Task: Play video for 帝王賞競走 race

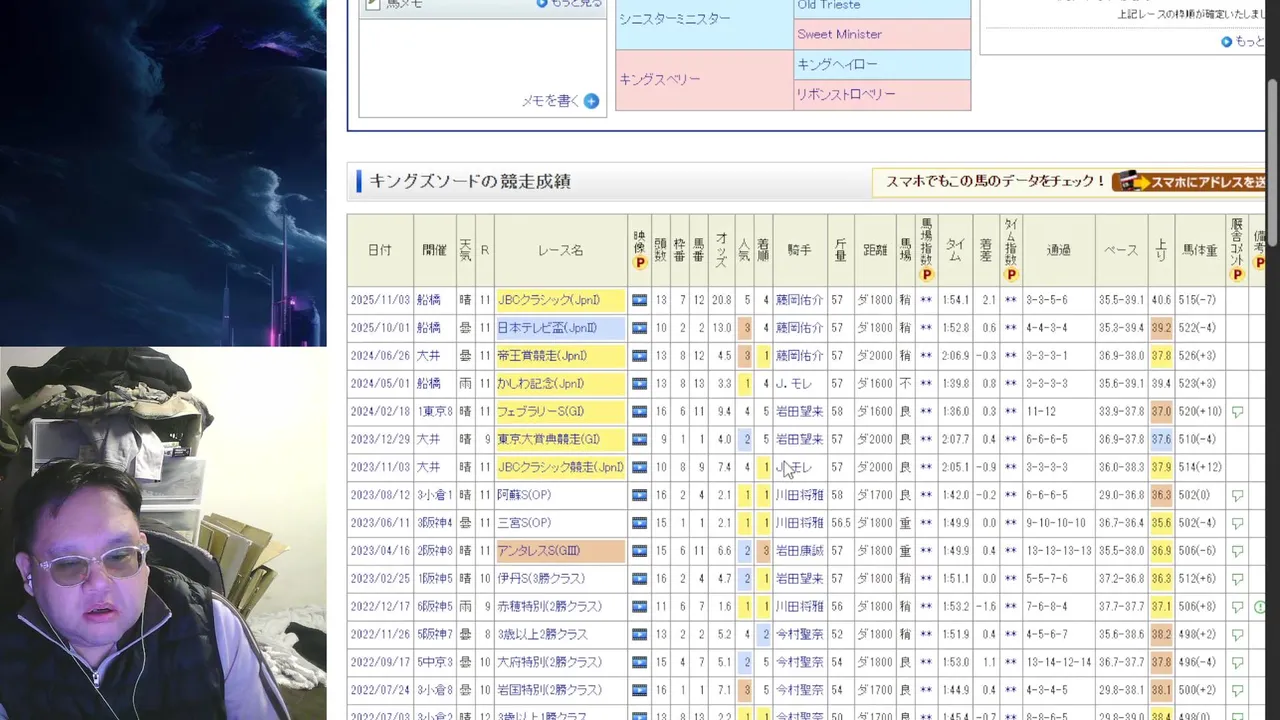Action: tap(639, 356)
